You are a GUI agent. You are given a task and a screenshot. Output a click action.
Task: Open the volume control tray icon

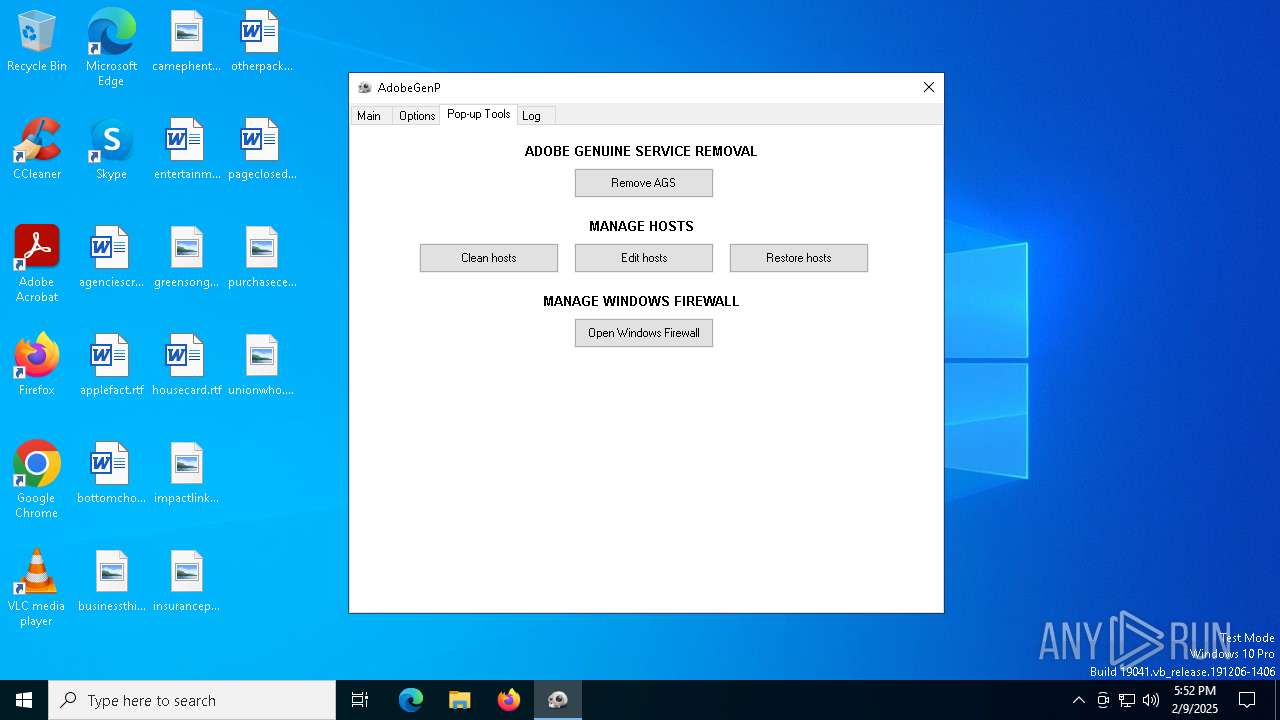point(1151,700)
